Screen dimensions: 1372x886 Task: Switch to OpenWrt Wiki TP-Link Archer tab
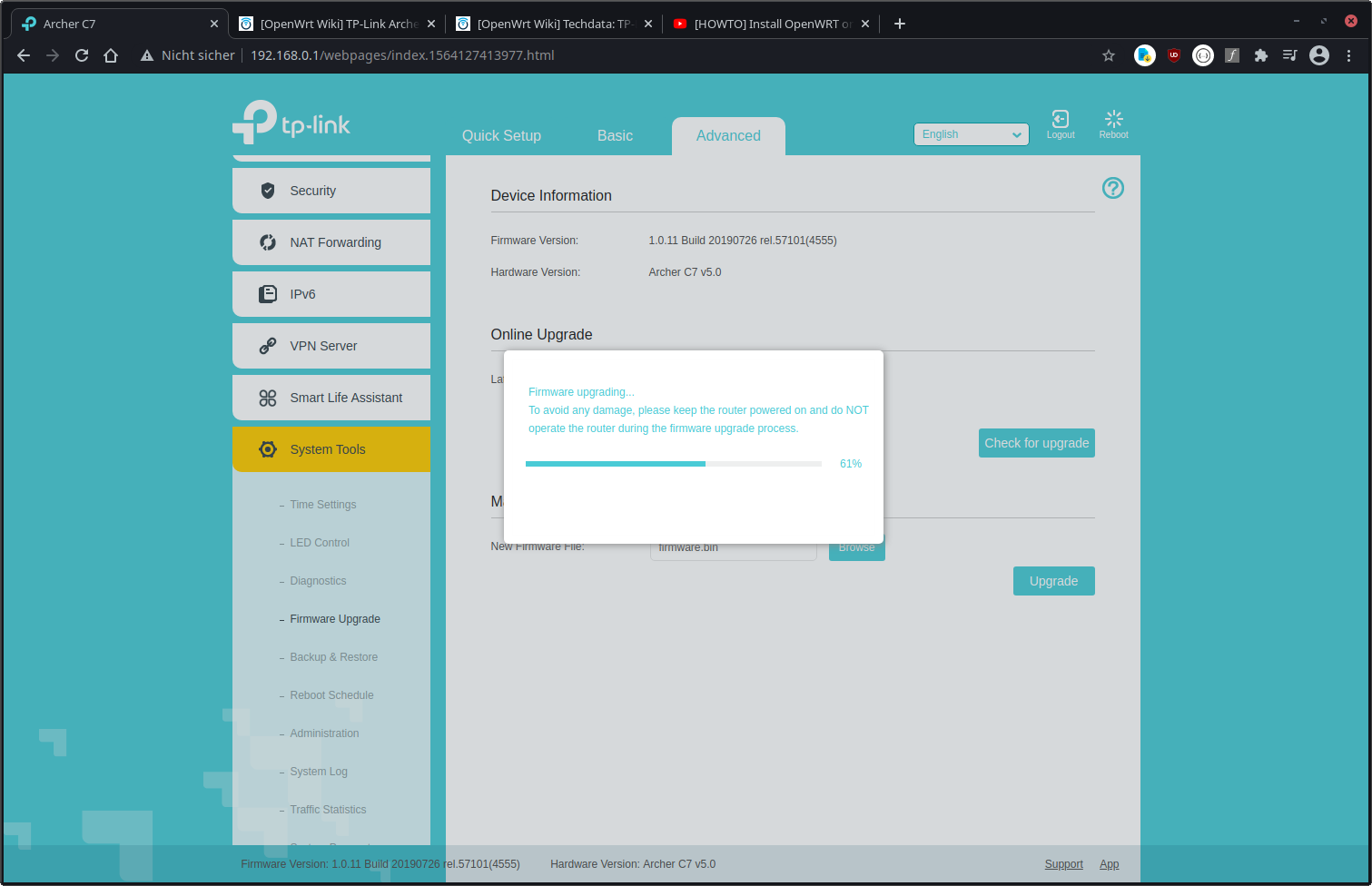pyautogui.click(x=337, y=24)
